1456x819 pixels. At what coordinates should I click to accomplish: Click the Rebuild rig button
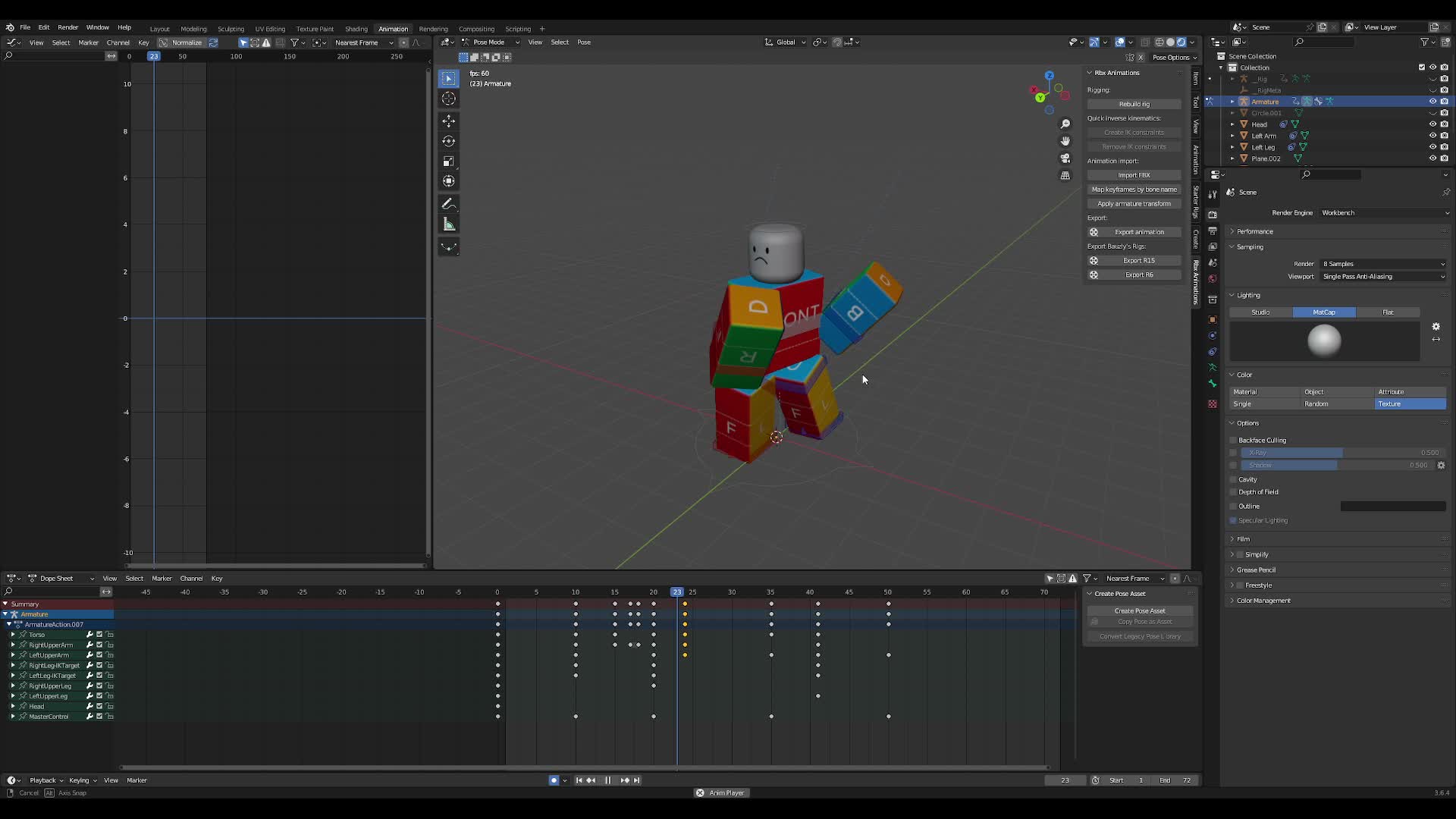1134,104
